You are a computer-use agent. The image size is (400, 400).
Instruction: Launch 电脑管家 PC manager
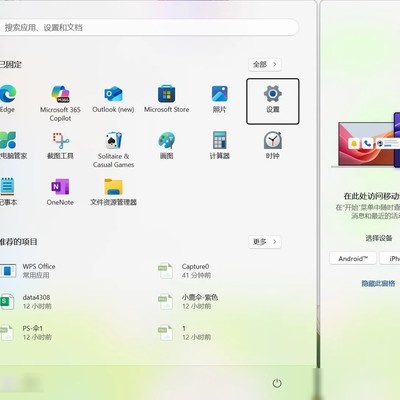12,145
